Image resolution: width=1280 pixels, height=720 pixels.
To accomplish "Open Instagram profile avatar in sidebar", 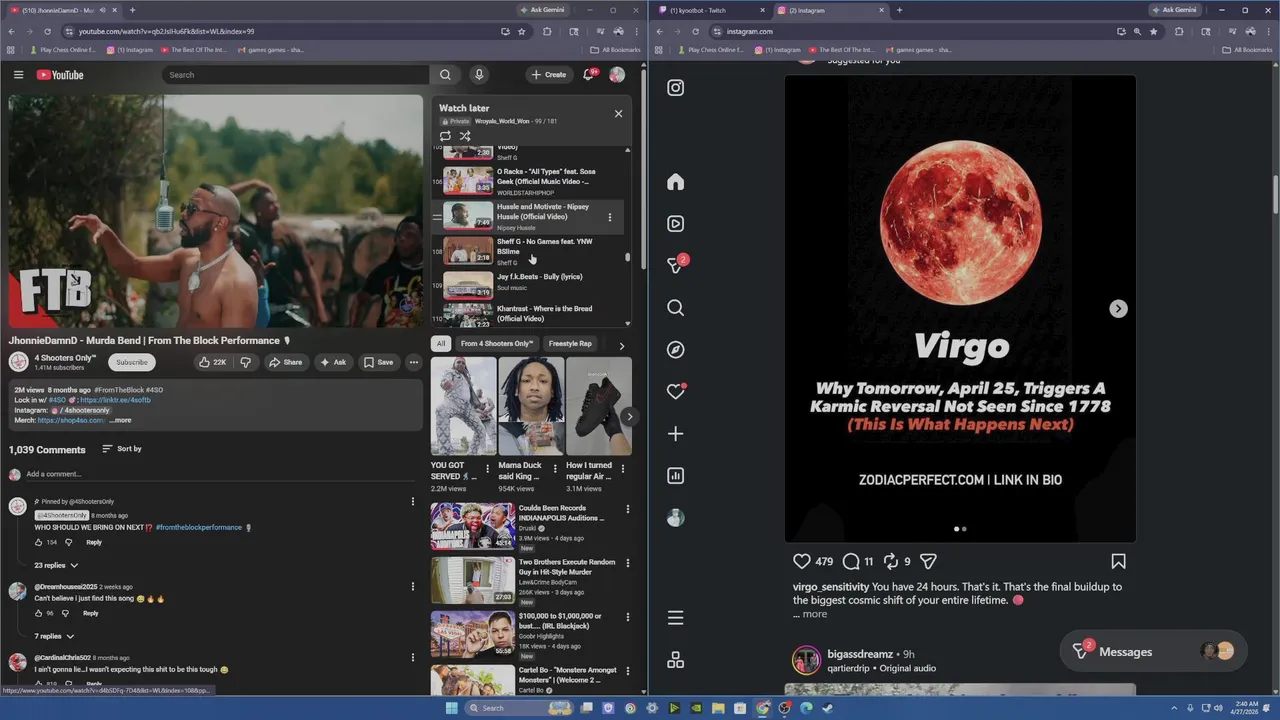I will [676, 518].
